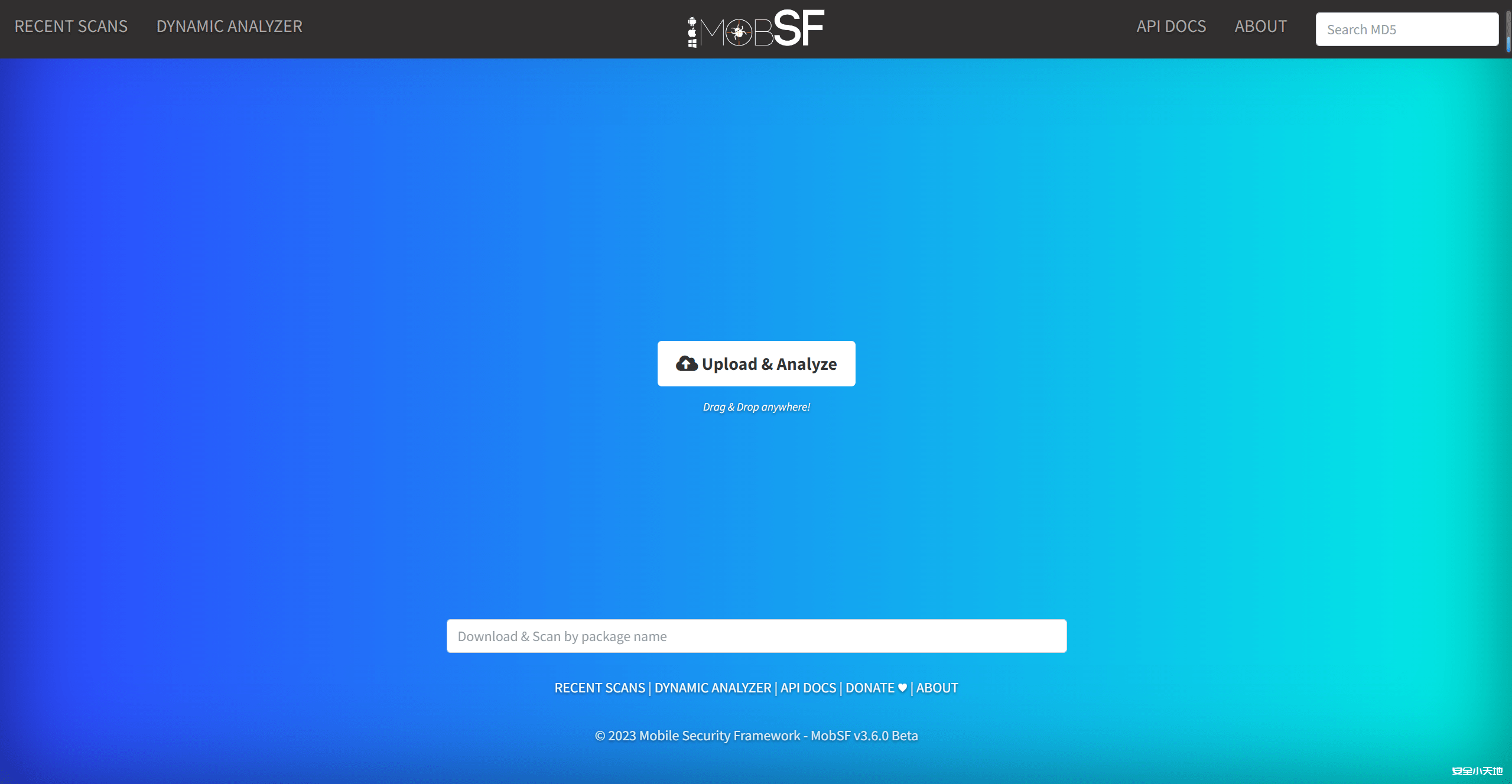Image resolution: width=1512 pixels, height=784 pixels.
Task: Click the blue vertical indicator beside the search box
Action: coord(1508,44)
